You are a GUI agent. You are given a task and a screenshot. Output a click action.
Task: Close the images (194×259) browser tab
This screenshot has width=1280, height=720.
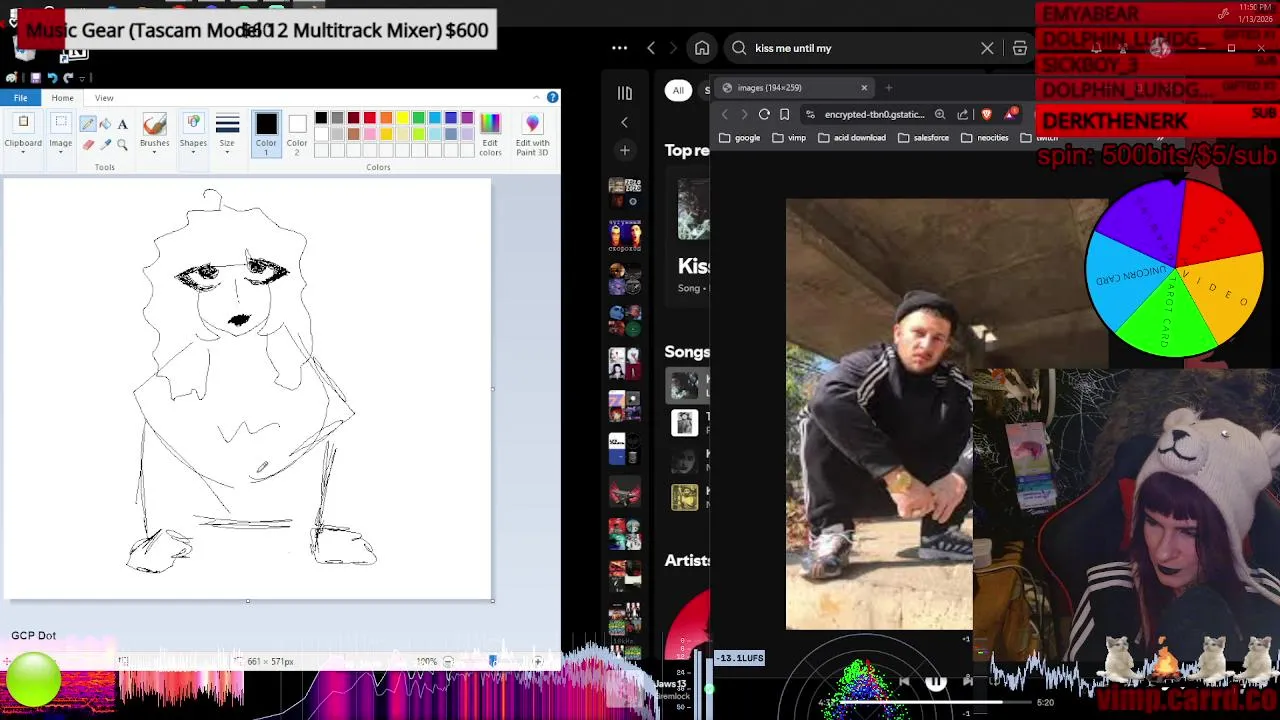(864, 88)
